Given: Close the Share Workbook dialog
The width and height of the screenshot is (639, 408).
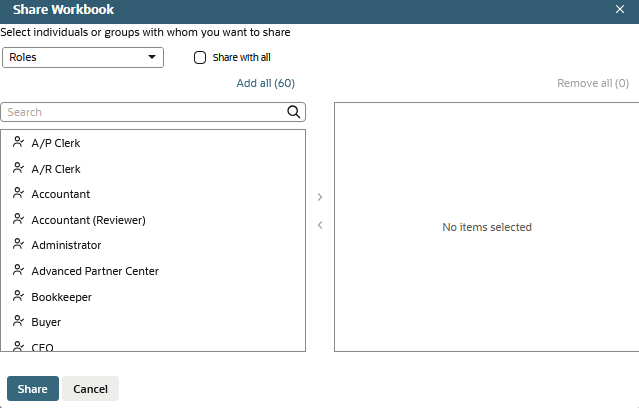Looking at the screenshot, I should (x=620, y=9).
